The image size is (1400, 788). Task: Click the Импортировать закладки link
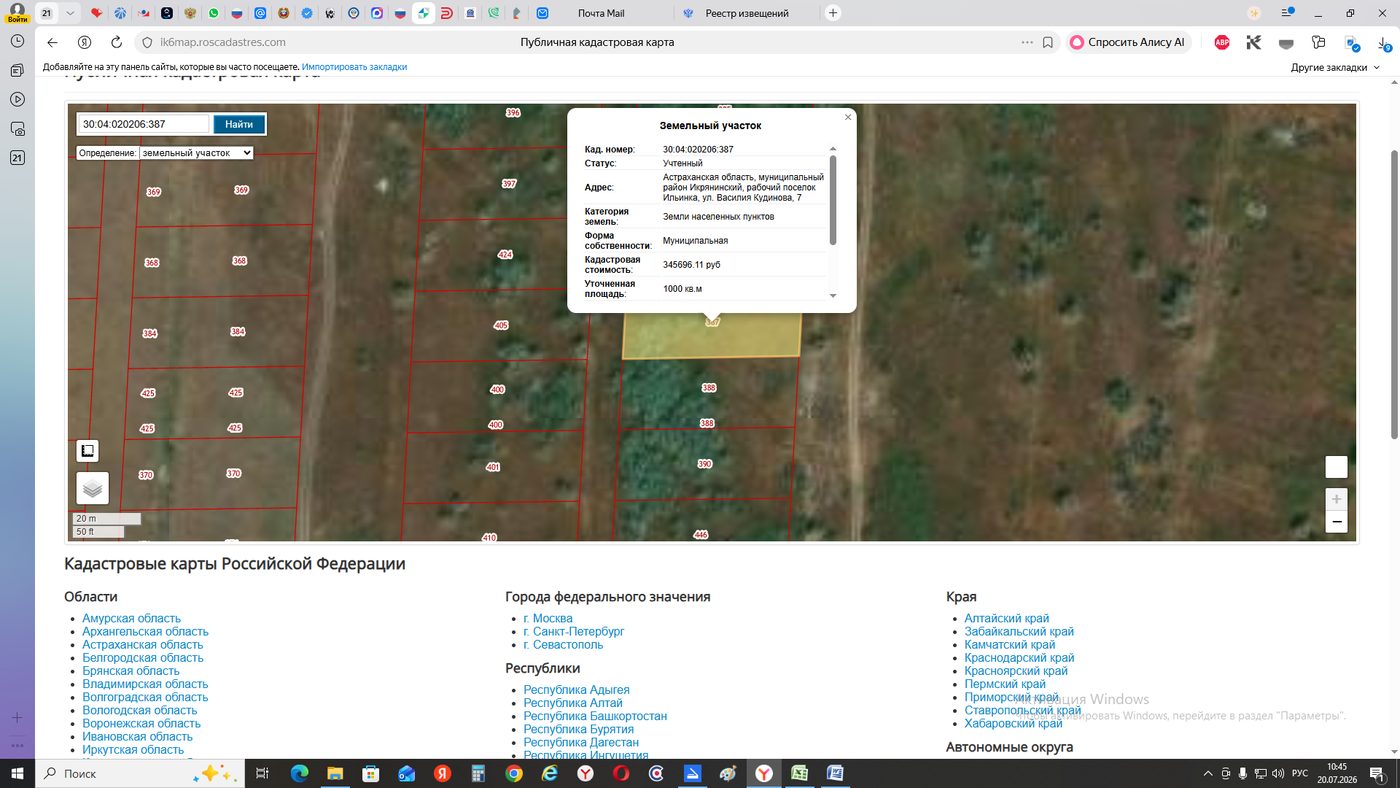354,67
